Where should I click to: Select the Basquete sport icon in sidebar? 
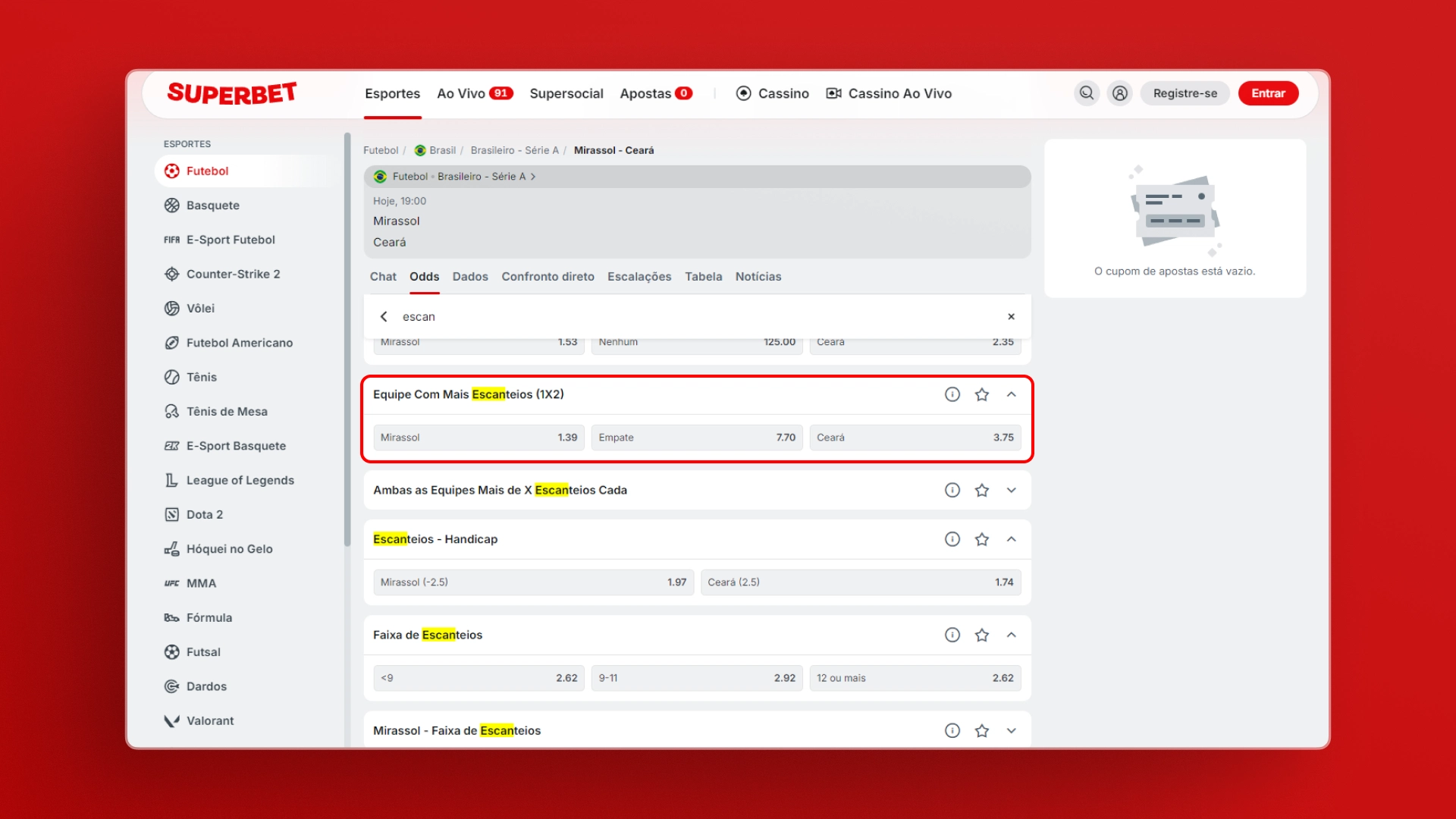click(172, 206)
